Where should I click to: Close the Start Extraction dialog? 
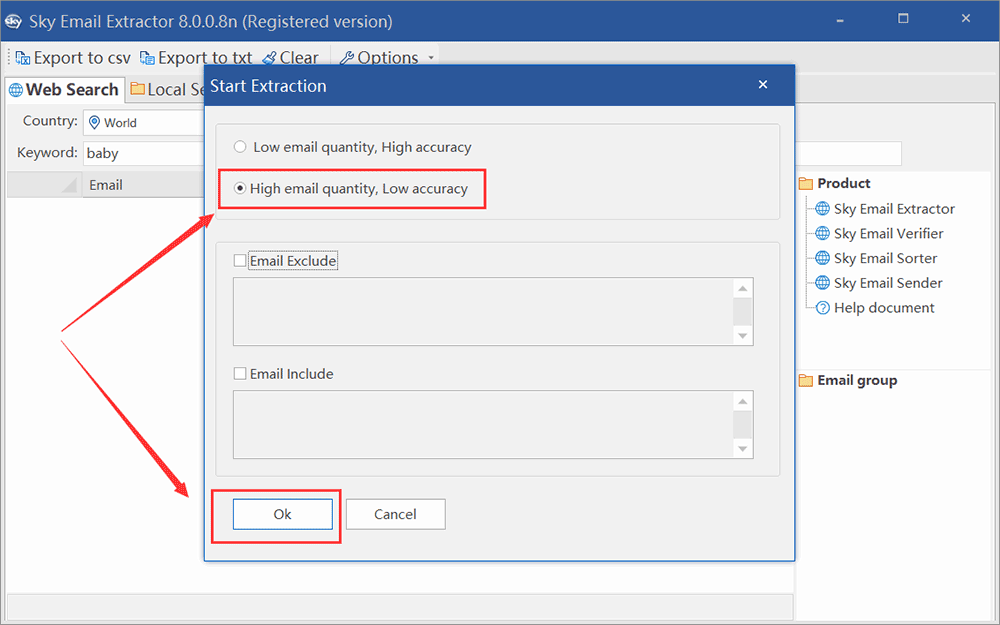[763, 85]
